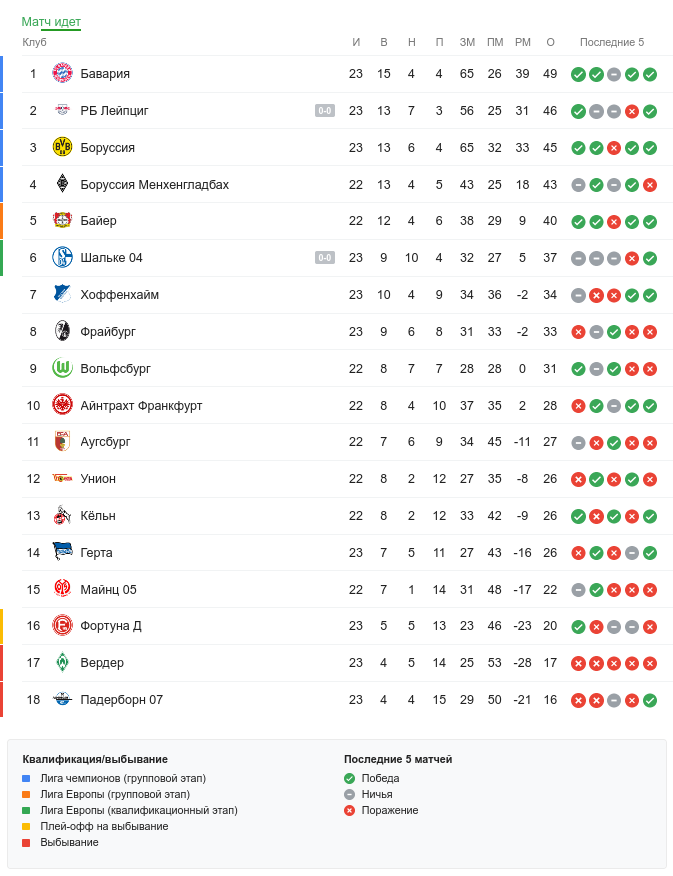The width and height of the screenshot is (673, 876).
Task: Click the red Выбывание legend swatch
Action: [27, 842]
